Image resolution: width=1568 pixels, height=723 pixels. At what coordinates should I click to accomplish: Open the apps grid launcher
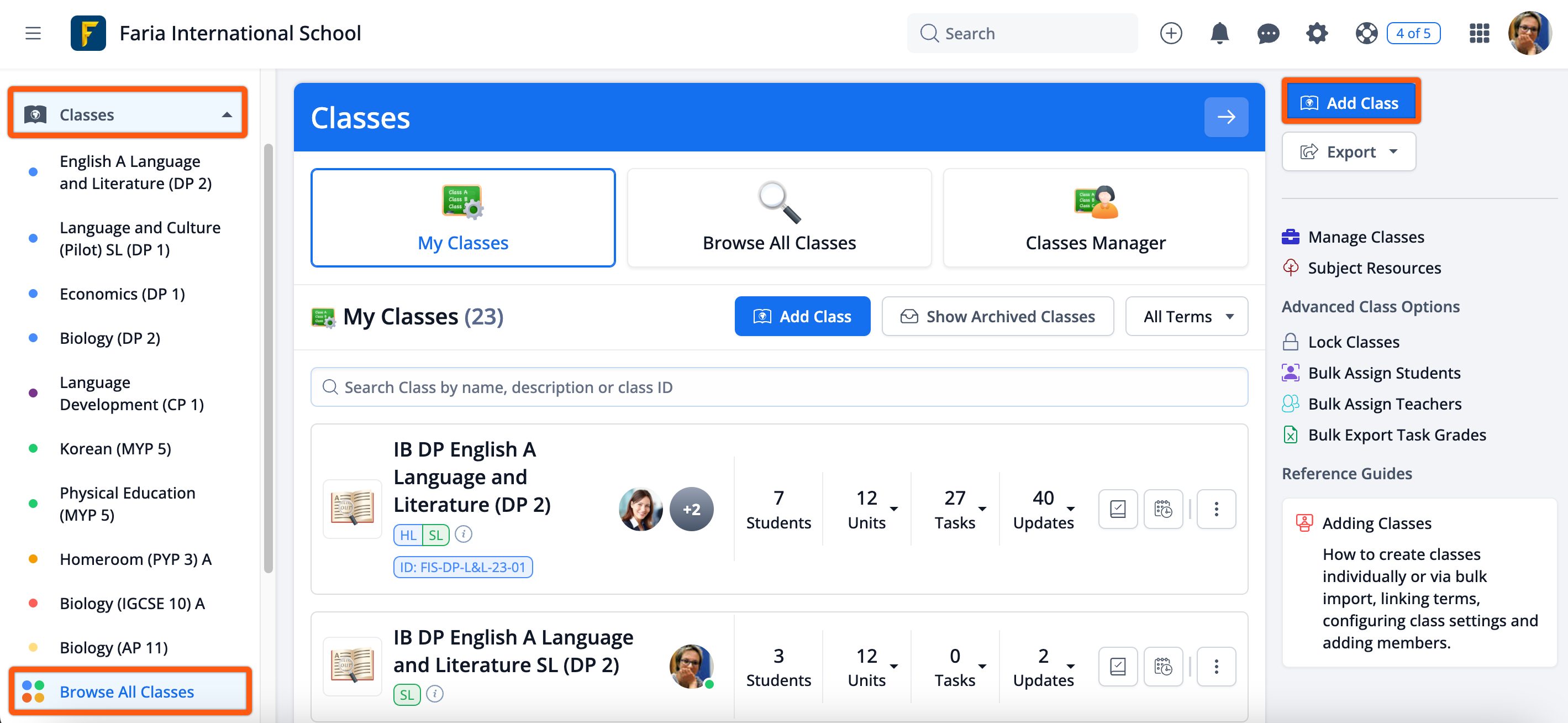(x=1479, y=33)
